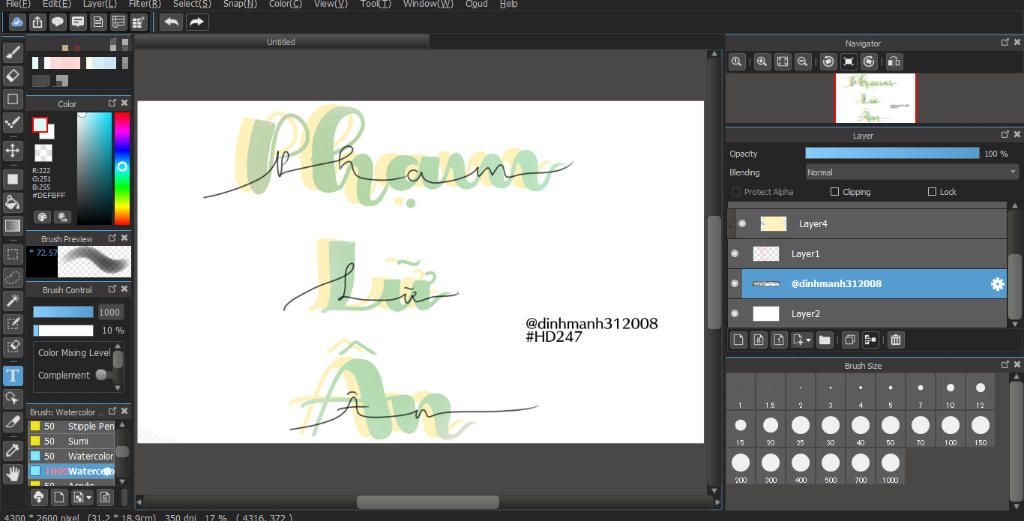Select the transparent color swatch
Viewport: 1024px width, 521px height.
43,153
